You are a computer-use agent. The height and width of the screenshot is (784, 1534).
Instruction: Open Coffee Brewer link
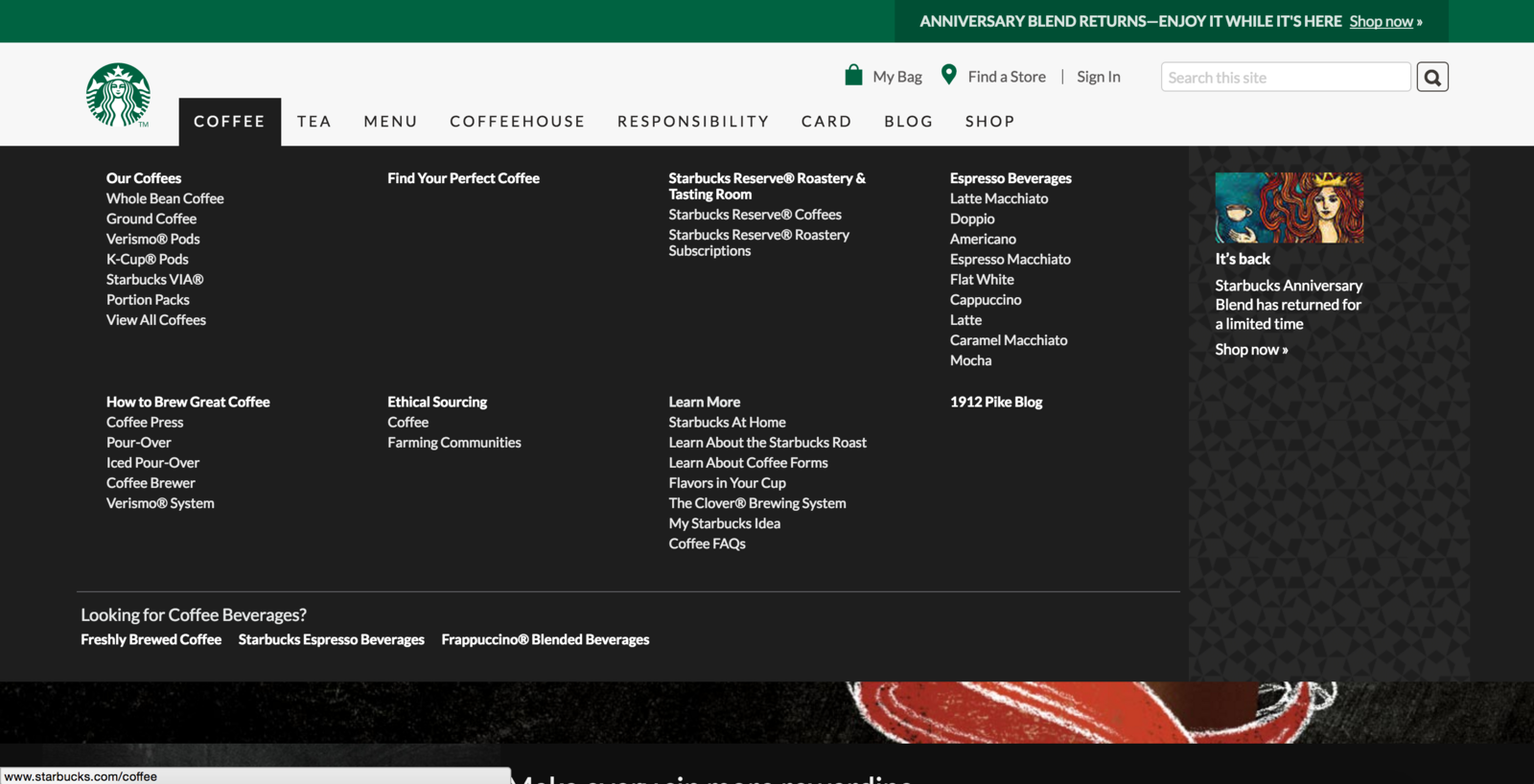151,483
